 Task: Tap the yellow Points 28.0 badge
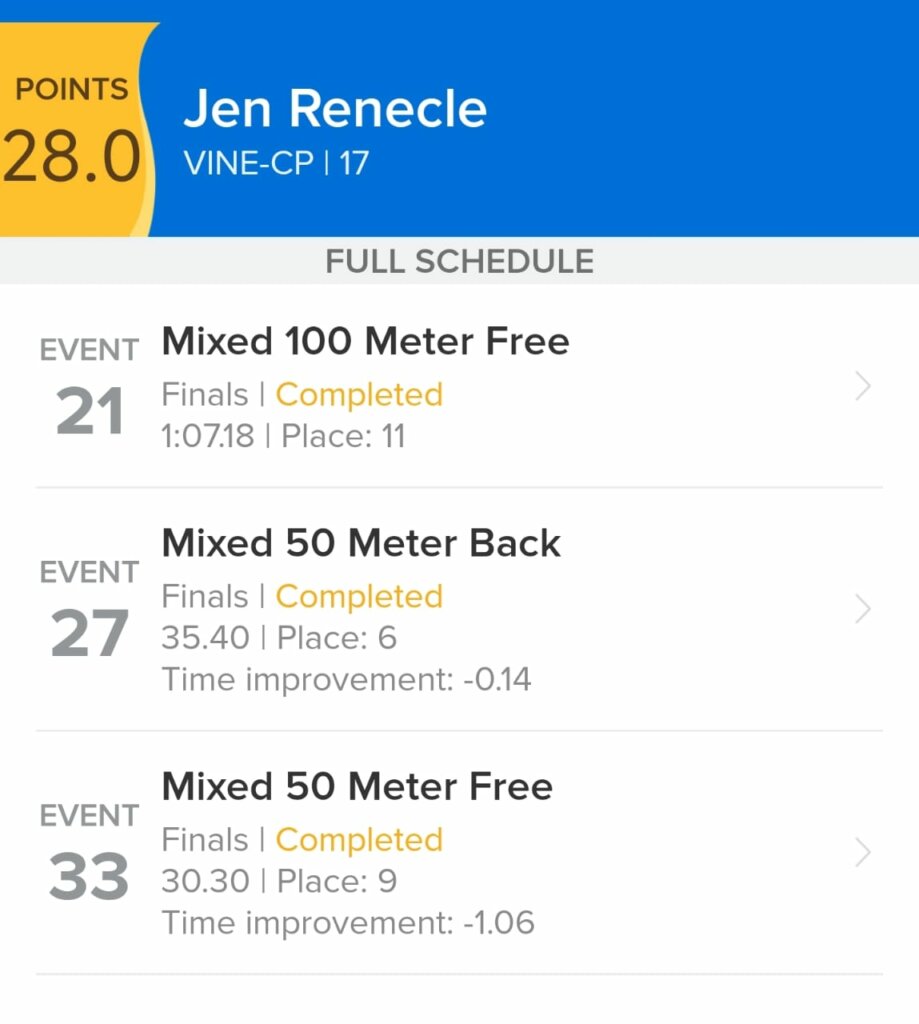point(74,129)
